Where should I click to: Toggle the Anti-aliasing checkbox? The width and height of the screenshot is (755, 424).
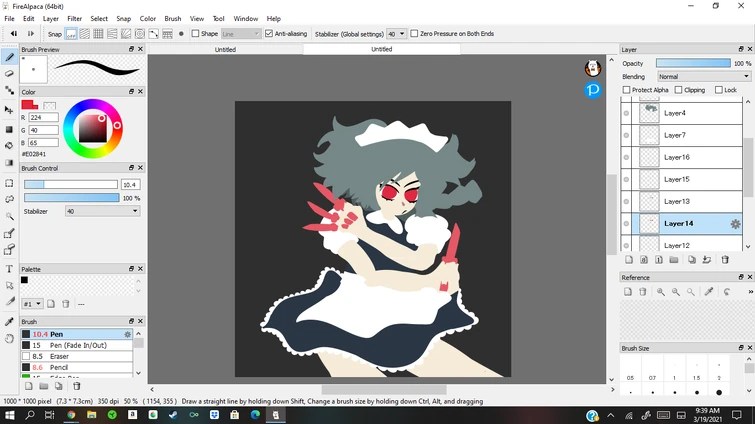pyautogui.click(x=269, y=34)
